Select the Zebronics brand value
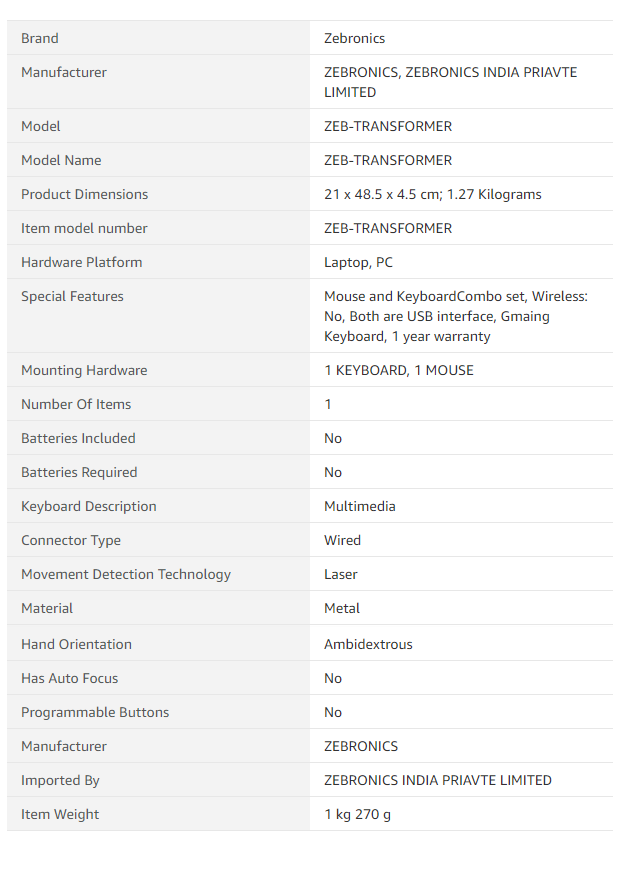 click(x=354, y=38)
